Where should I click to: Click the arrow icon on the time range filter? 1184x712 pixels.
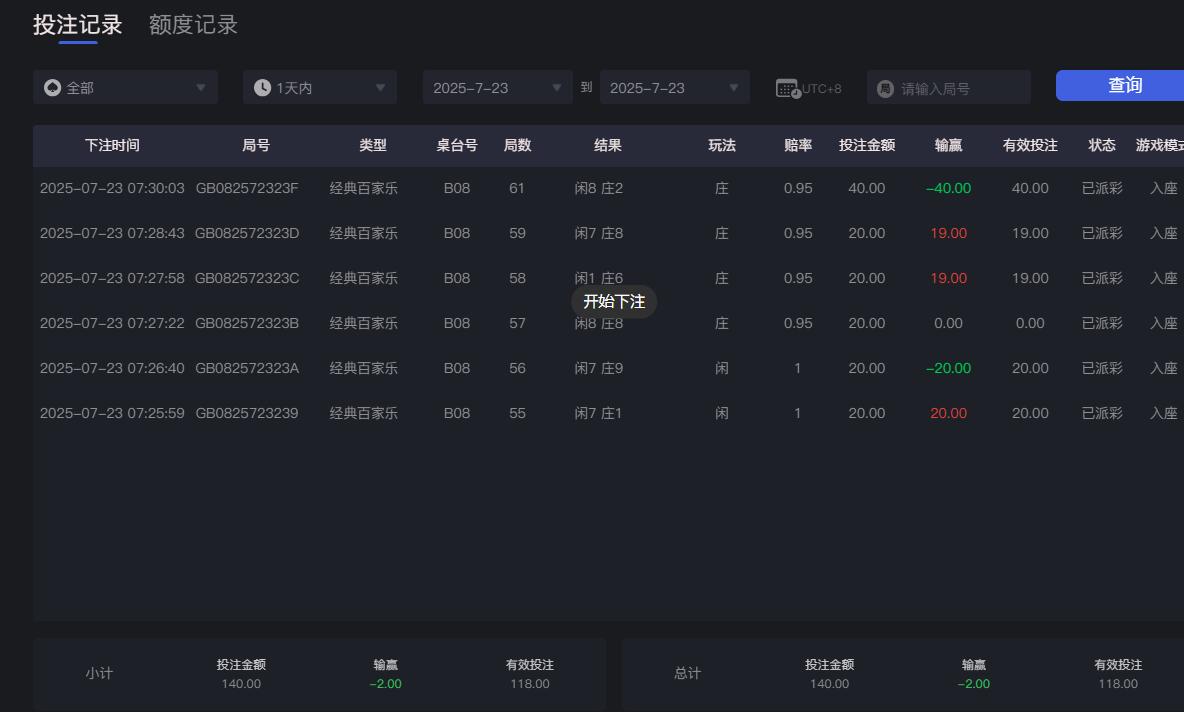pyautogui.click(x=381, y=87)
